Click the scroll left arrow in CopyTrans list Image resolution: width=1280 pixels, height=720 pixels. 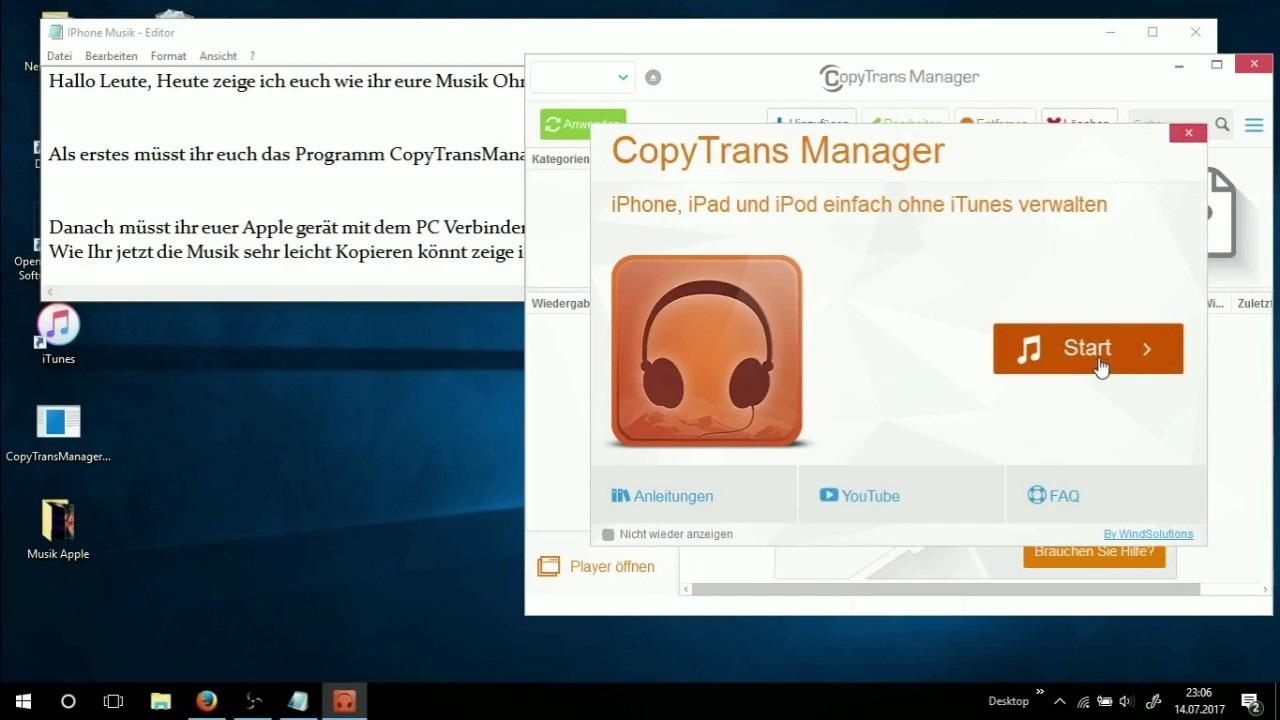pyautogui.click(x=686, y=589)
